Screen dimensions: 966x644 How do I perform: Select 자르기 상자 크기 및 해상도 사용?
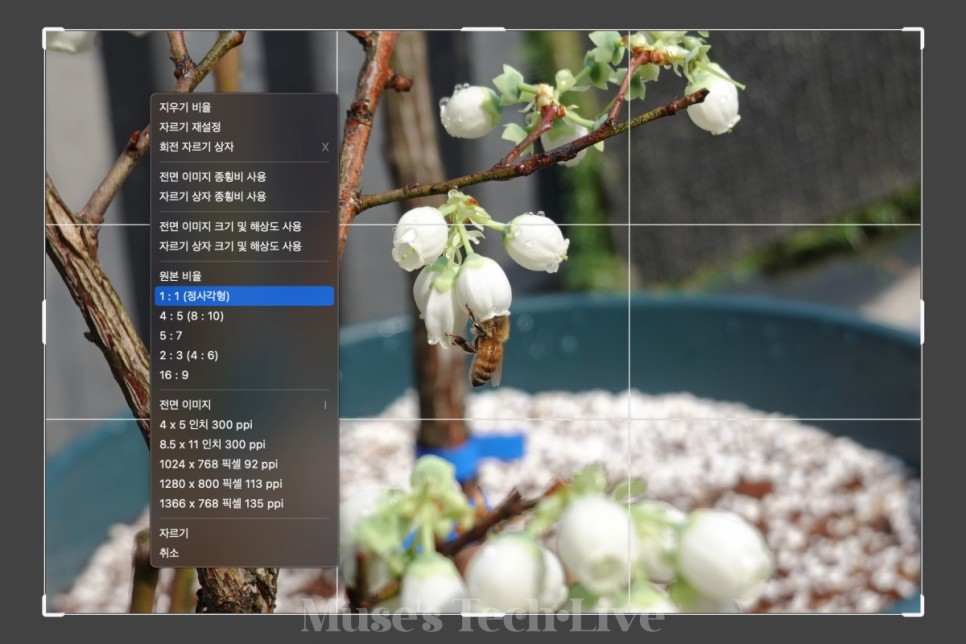245,246
